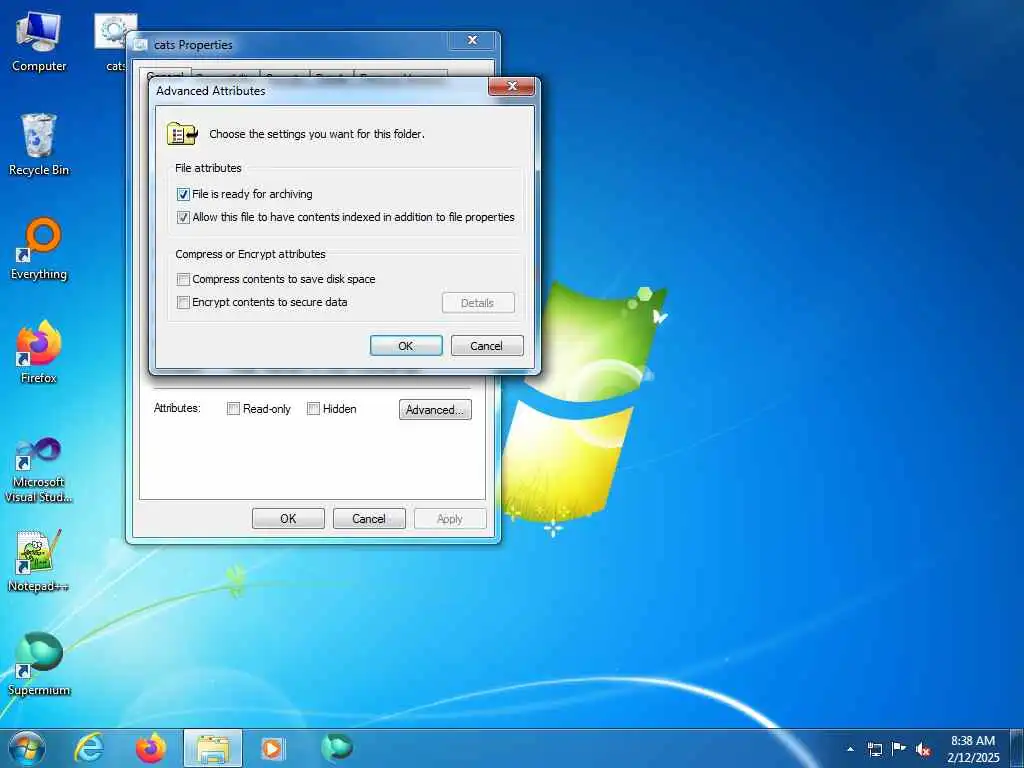Open the Action Center flag icon
Viewport: 1024px width, 768px height.
[x=899, y=748]
